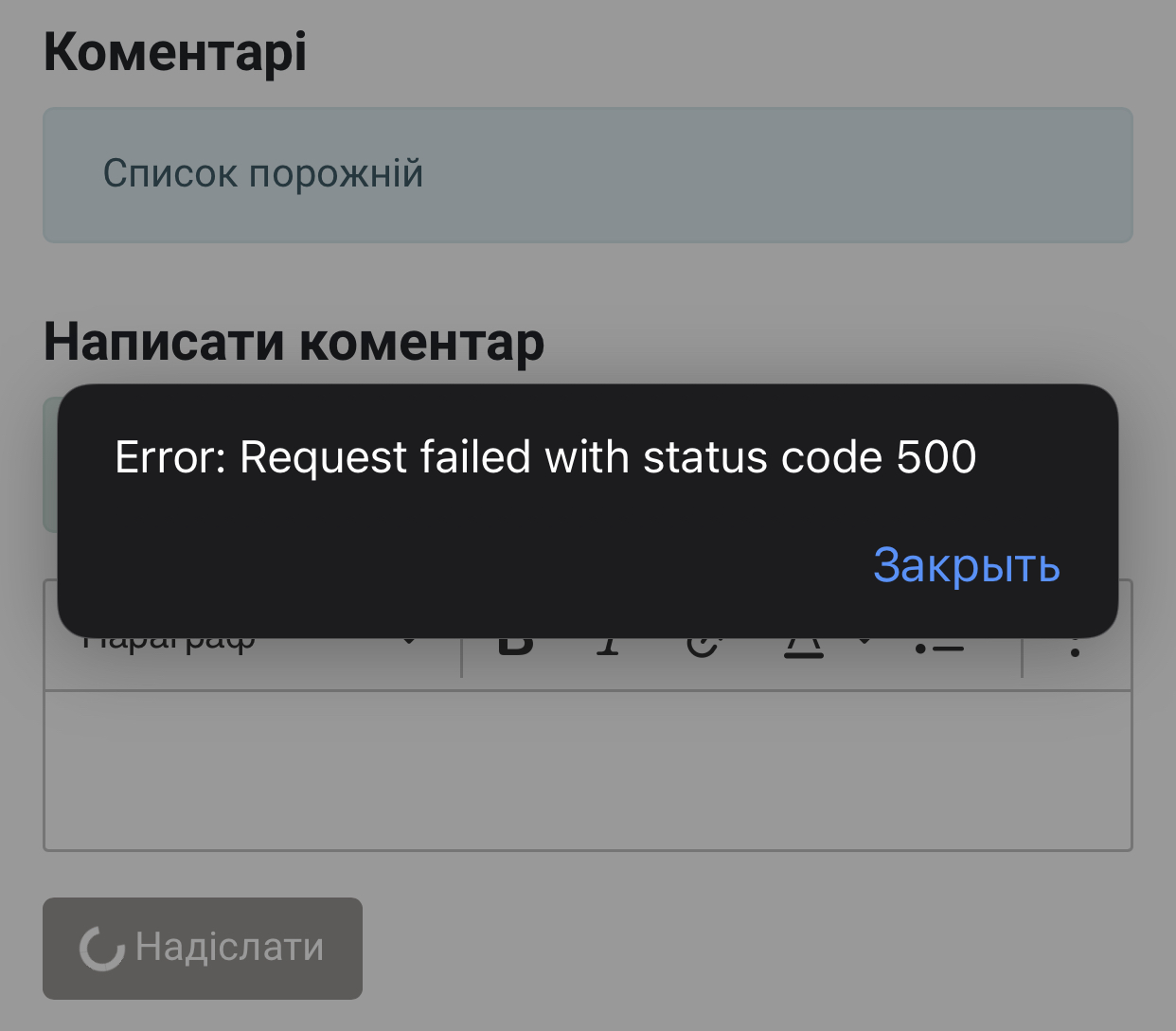Image resolution: width=1176 pixels, height=1031 pixels.
Task: Click the Коментарі section heading
Action: 175,52
